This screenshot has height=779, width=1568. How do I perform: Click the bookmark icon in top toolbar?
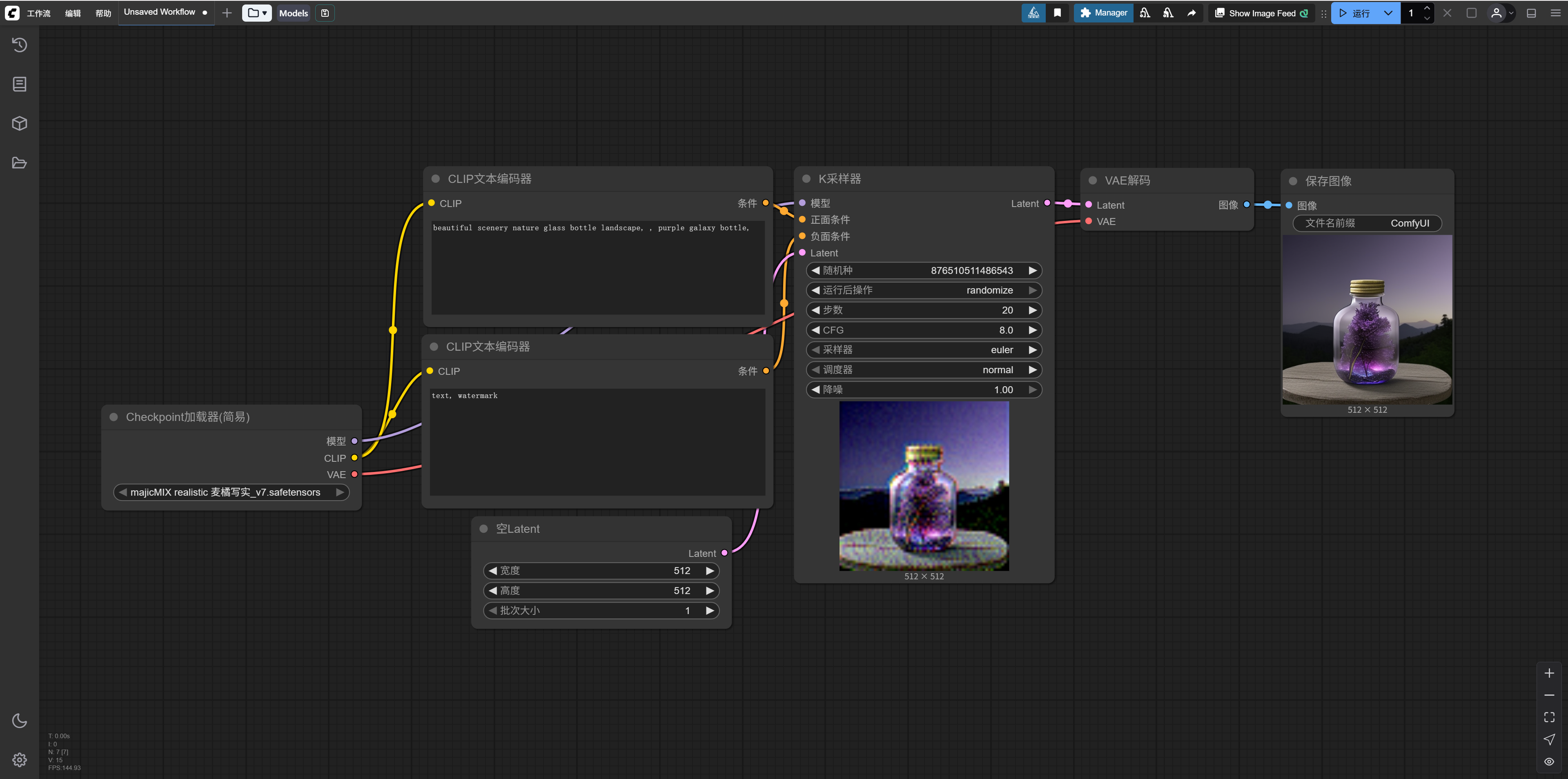click(1057, 13)
